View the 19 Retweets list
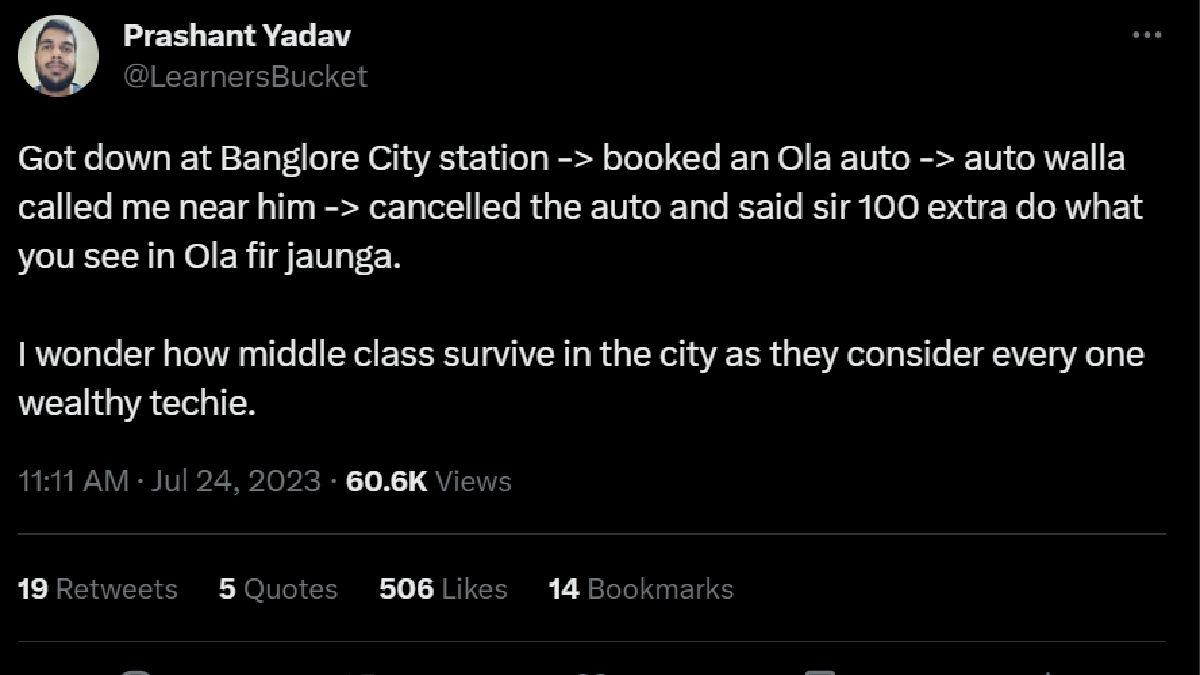This screenshot has height=675, width=1200. (98, 589)
